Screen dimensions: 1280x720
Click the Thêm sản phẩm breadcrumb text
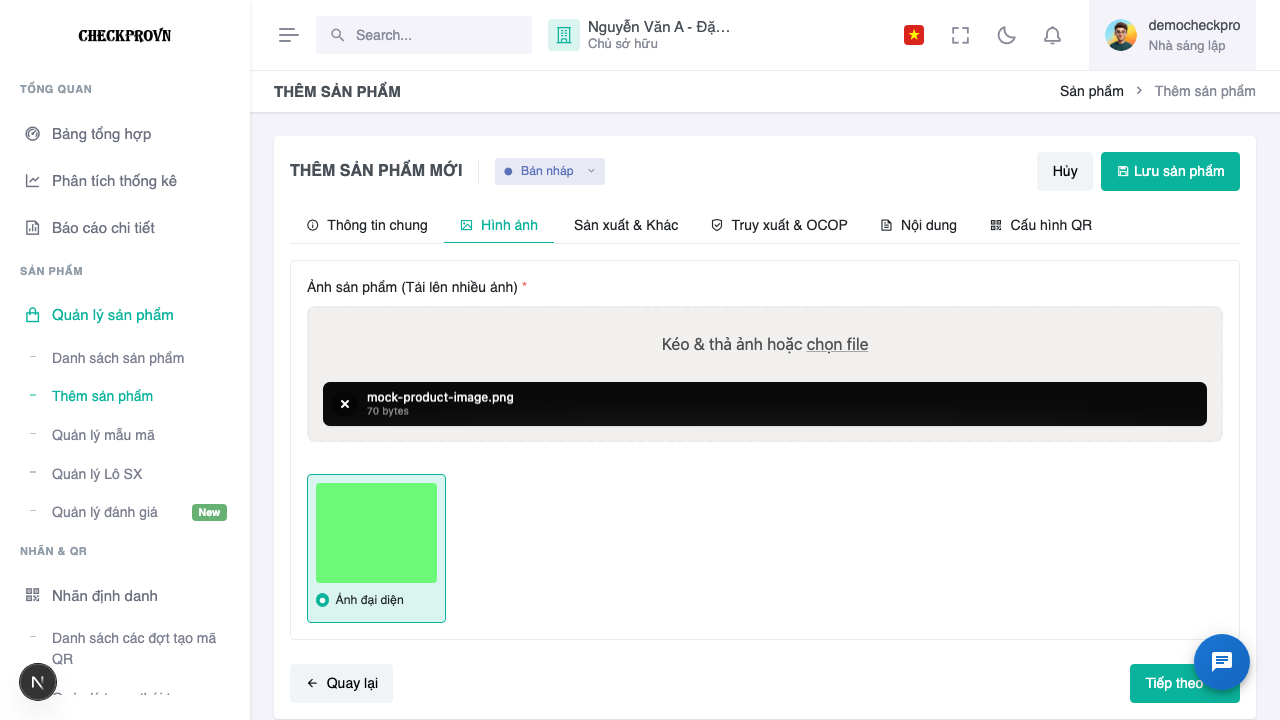1205,91
